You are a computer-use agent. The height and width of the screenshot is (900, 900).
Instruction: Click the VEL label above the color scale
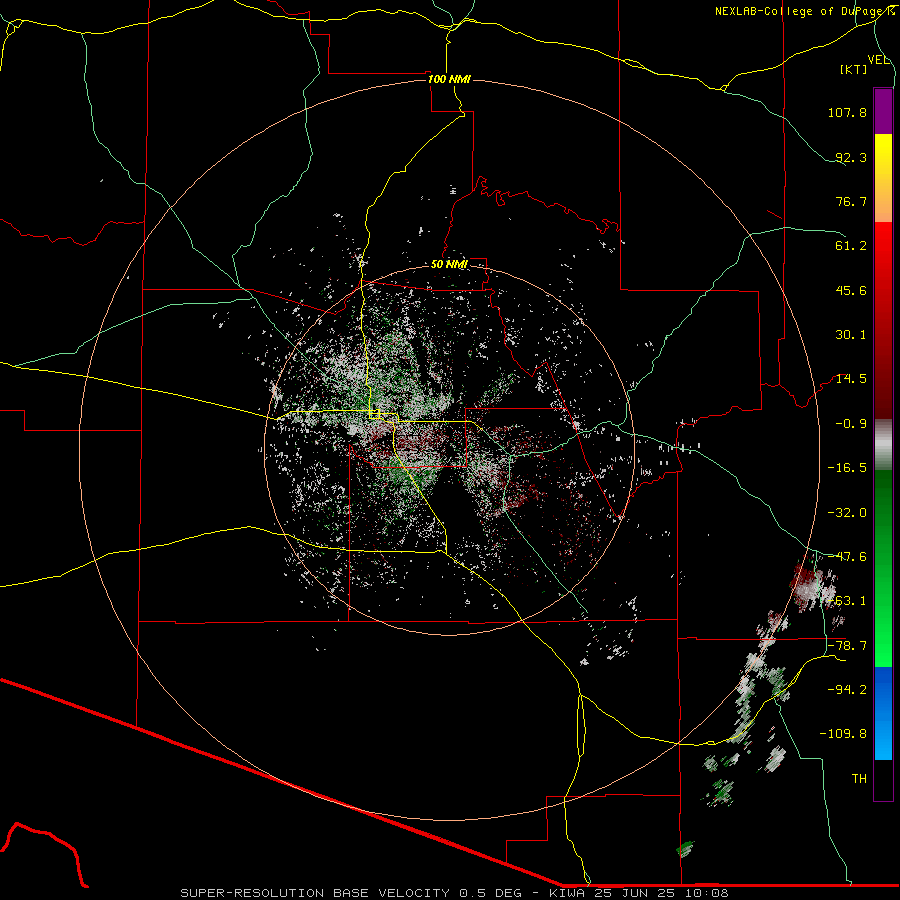(878, 60)
